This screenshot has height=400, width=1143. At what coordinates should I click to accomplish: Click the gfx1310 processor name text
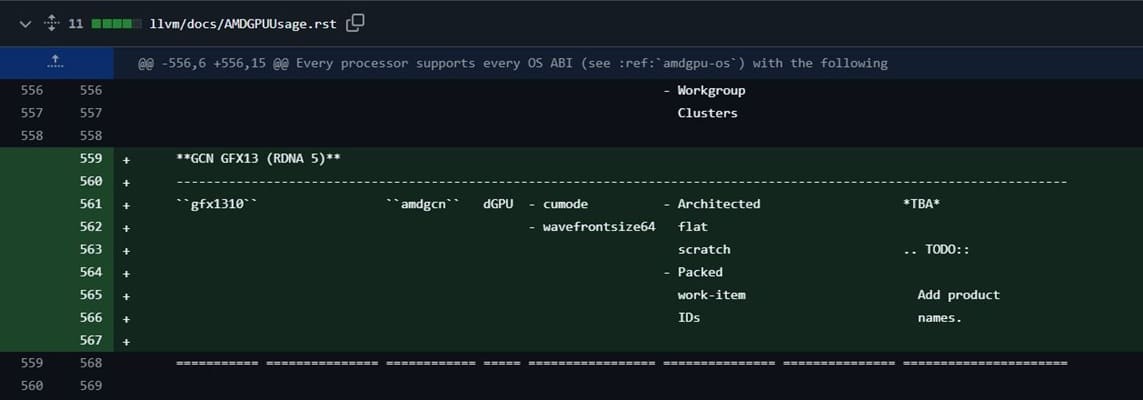pyautogui.click(x=217, y=204)
